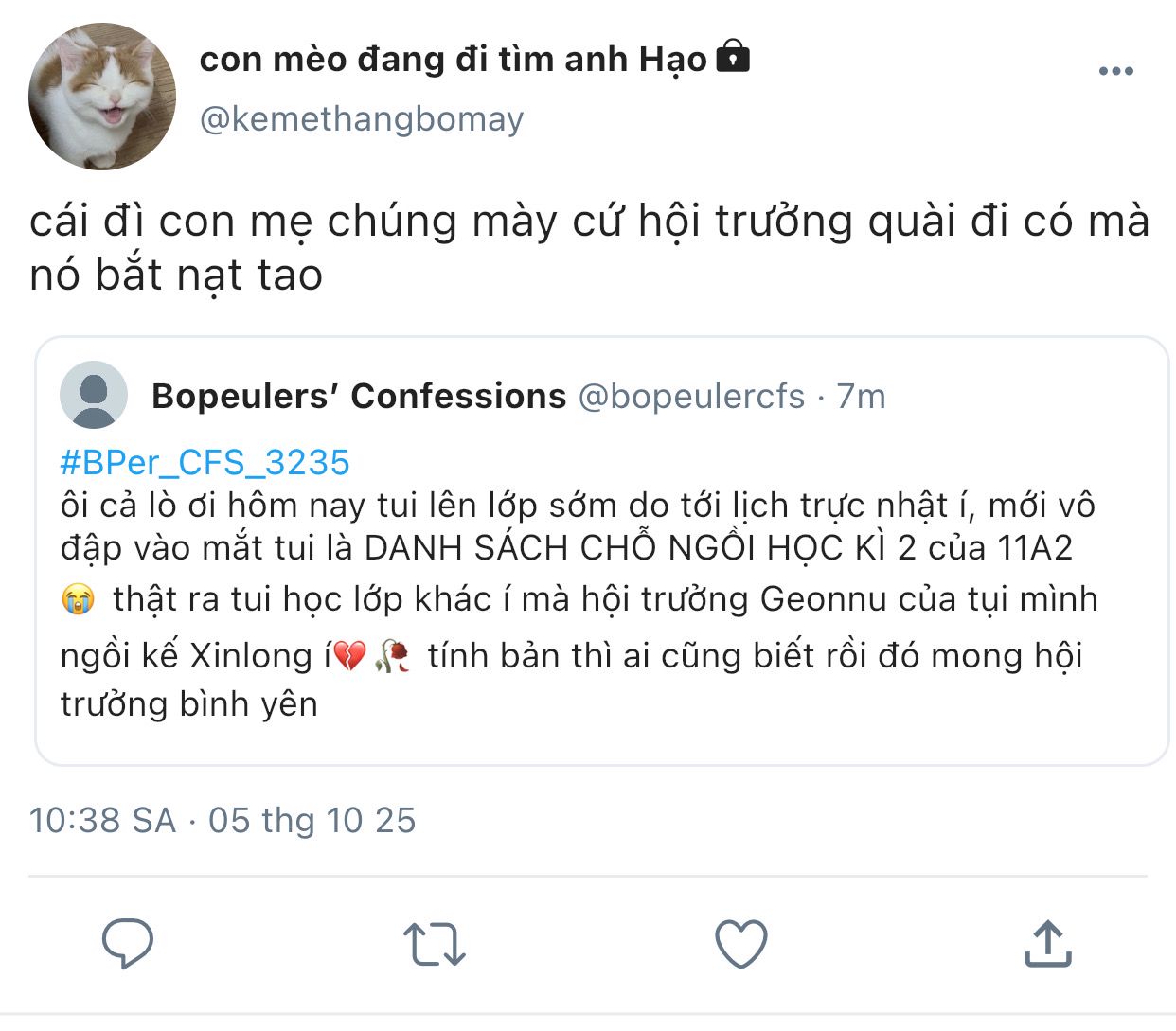This screenshot has width=1176, height=1031.
Task: Open the #BPer_CFS_3235 hashtag
Action: tap(205, 462)
